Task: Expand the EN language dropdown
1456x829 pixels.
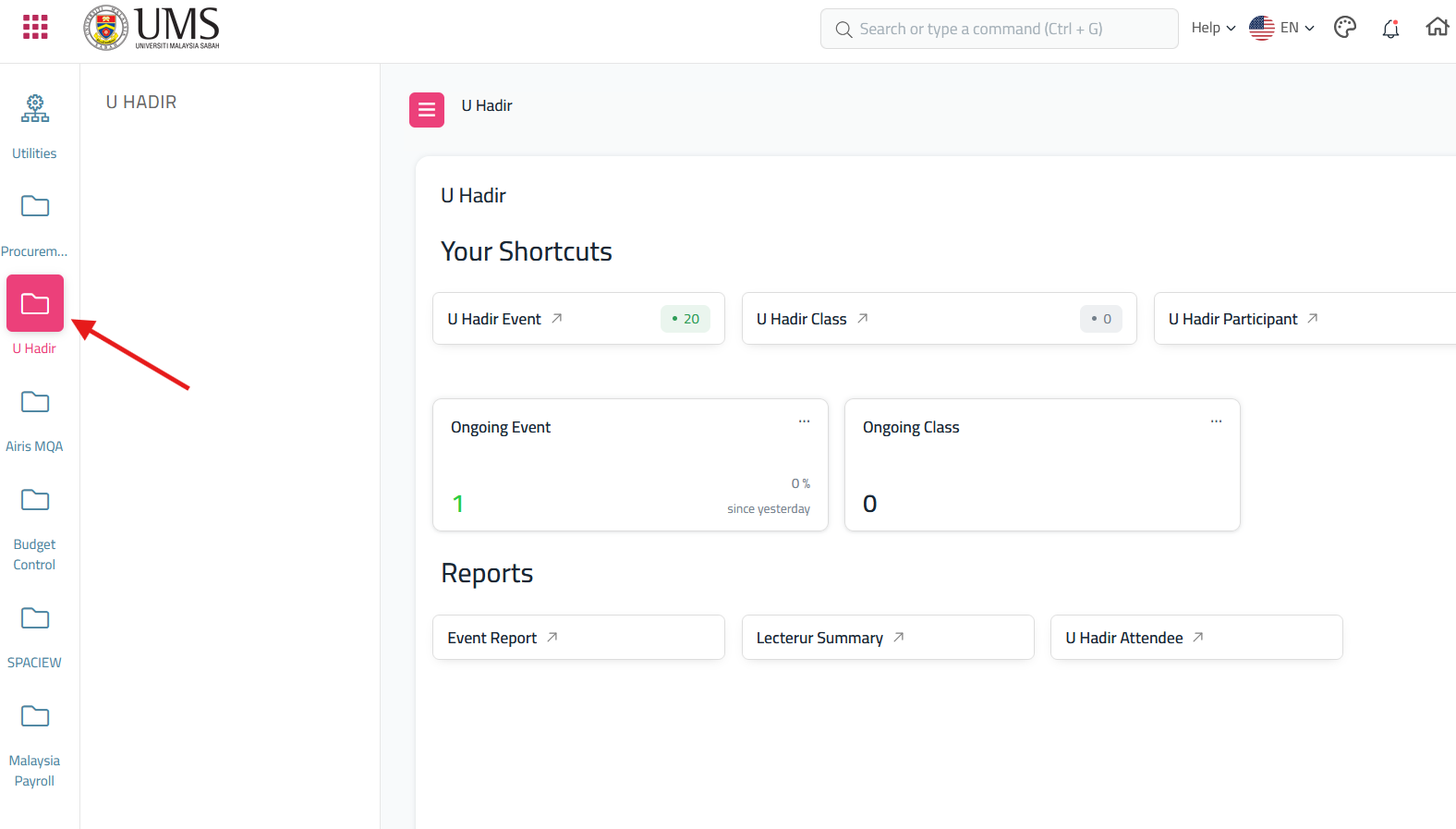Action: click(1297, 28)
